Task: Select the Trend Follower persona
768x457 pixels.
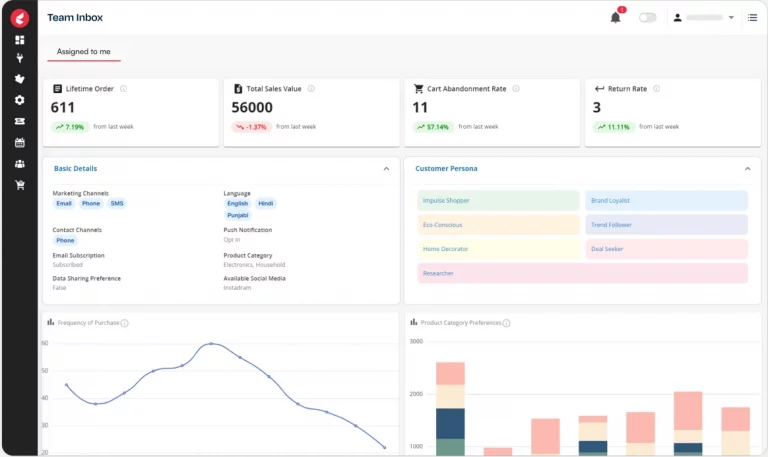Action: [x=667, y=225]
